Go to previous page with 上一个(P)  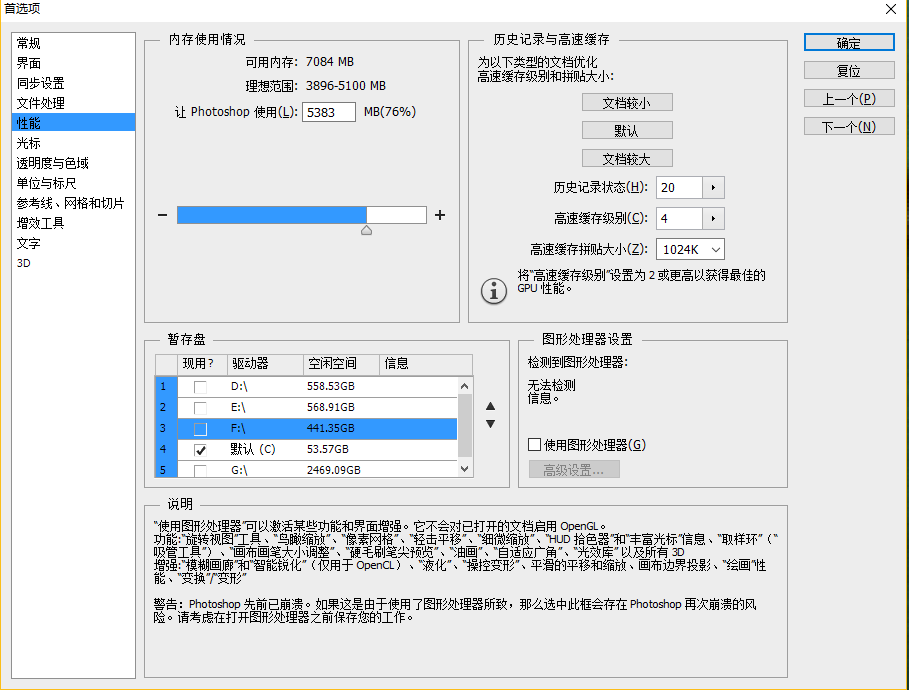tap(849, 99)
